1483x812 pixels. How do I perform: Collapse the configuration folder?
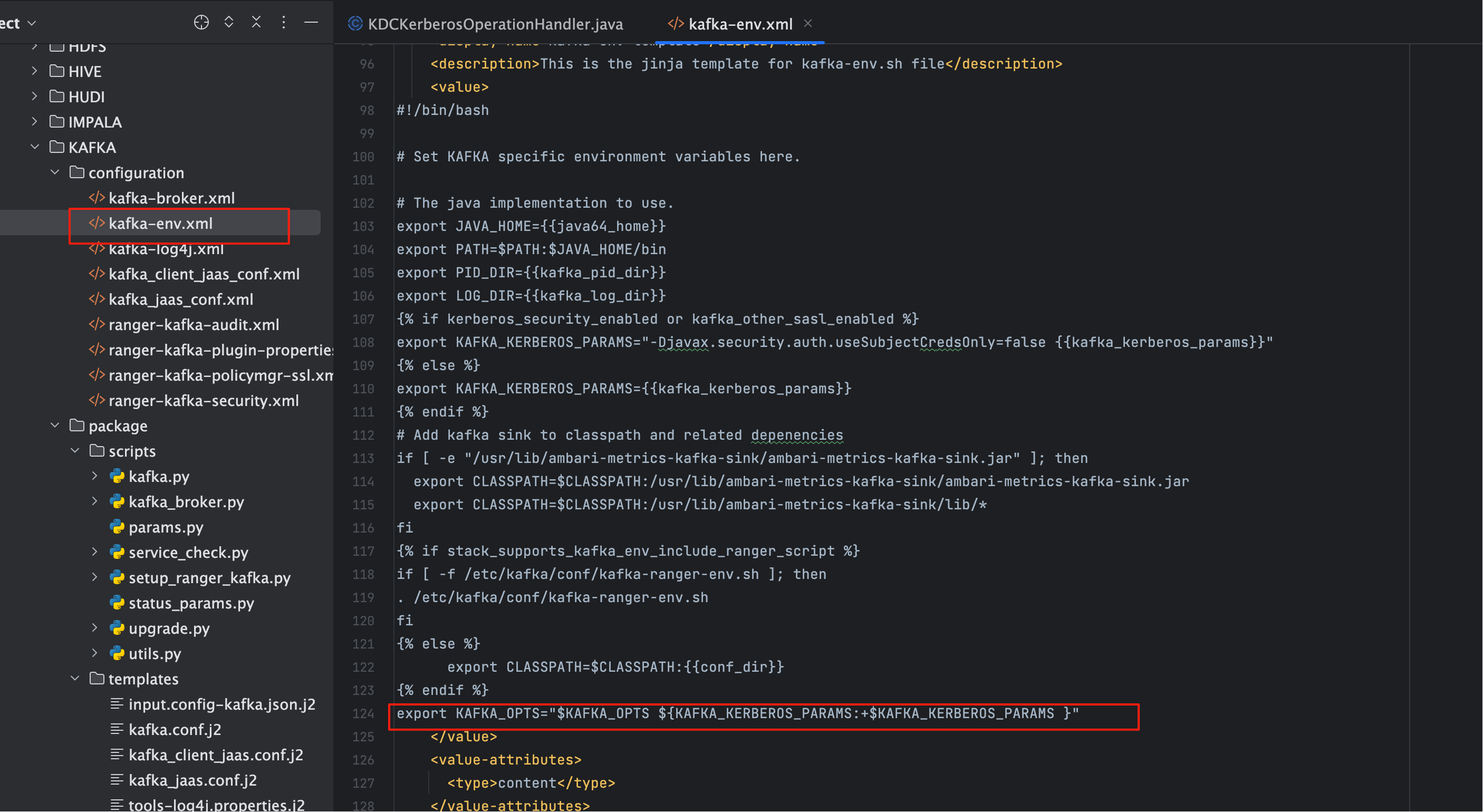(55, 172)
